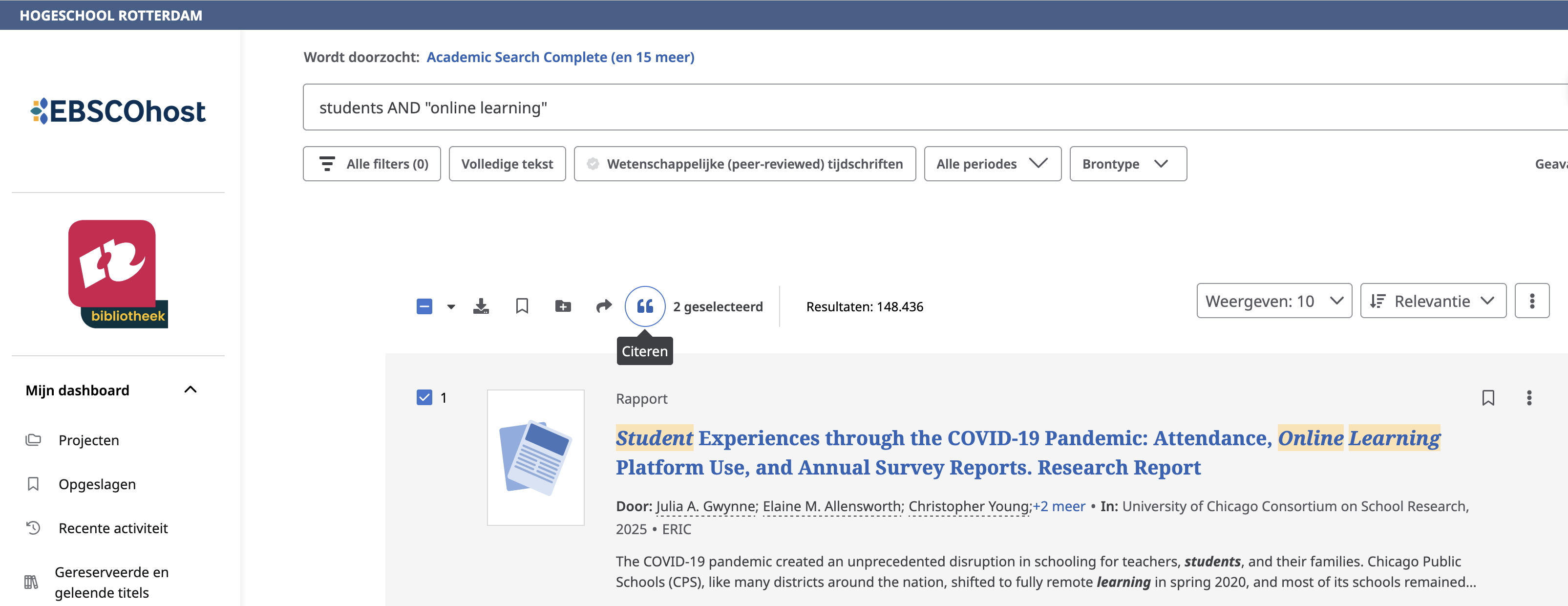Screen dimensions: 1568x606
Task: Click the report document thumbnail
Action: pos(535,457)
